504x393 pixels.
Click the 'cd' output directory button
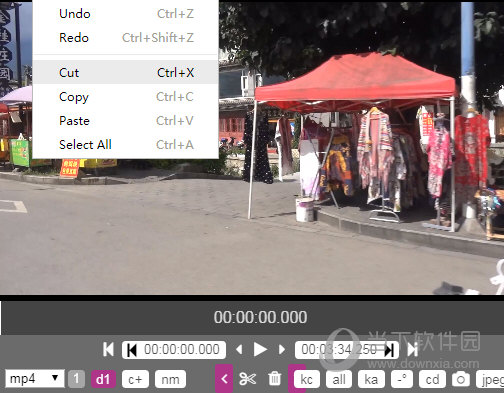click(432, 379)
